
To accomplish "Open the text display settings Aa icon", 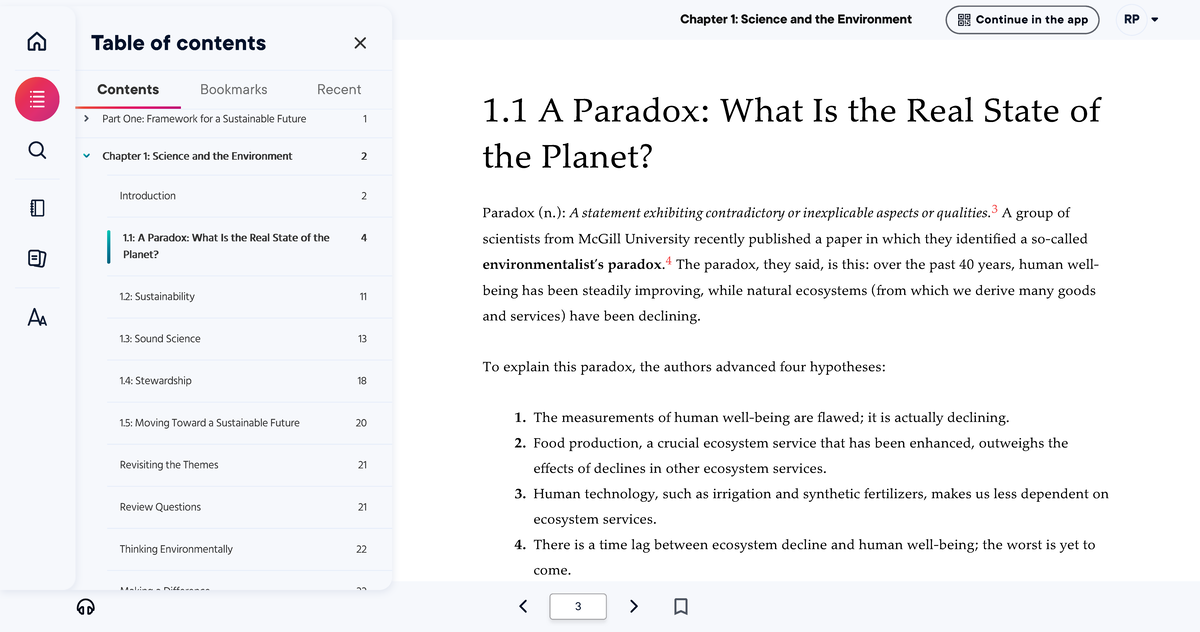I will pyautogui.click(x=36, y=316).
